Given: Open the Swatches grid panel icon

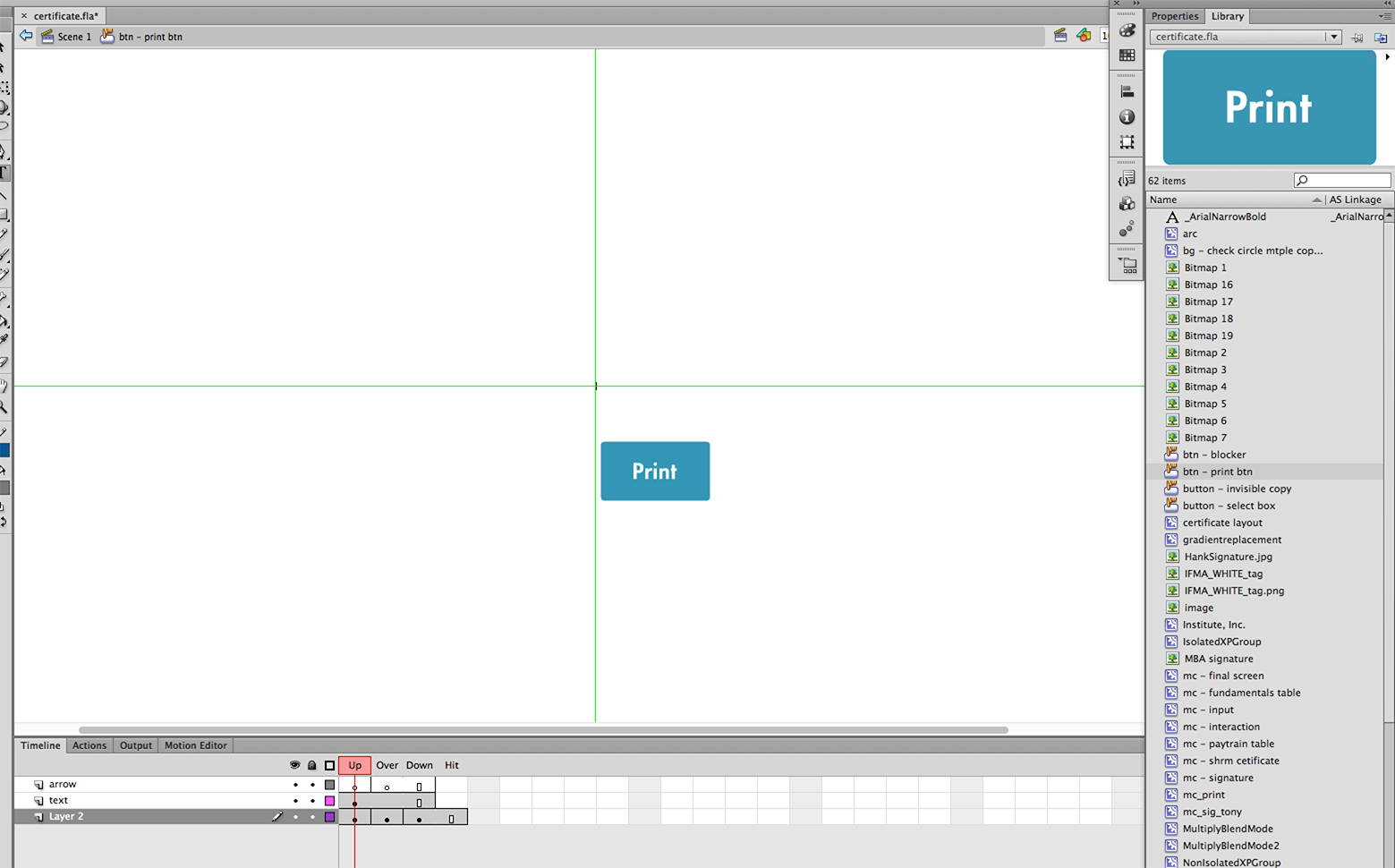Looking at the screenshot, I should tap(1127, 55).
